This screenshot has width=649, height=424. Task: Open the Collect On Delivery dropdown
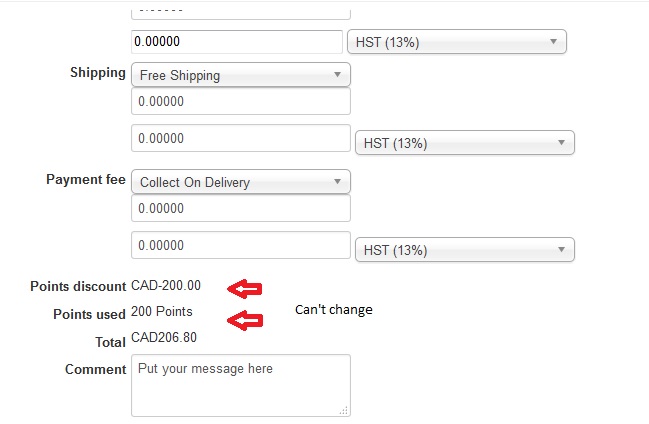coord(240,182)
